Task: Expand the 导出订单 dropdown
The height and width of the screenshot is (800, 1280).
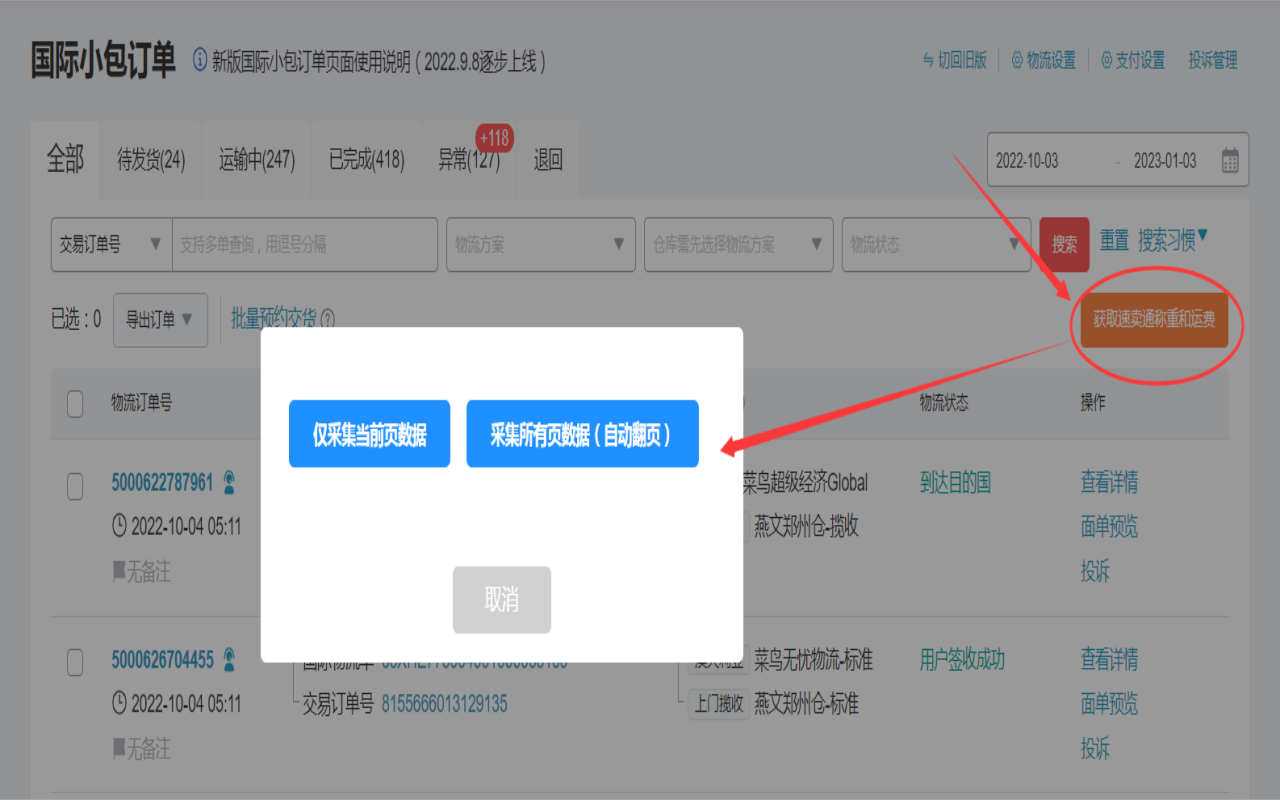Action: click(x=160, y=320)
